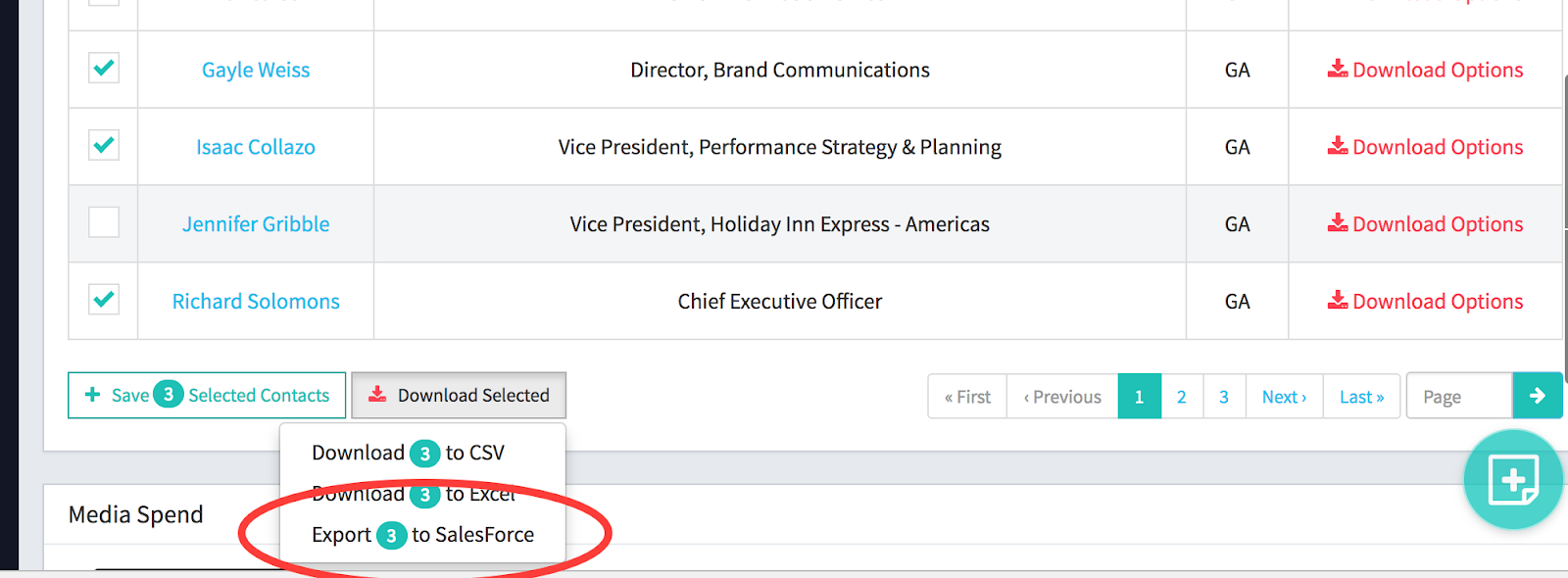This screenshot has height=578, width=1568.
Task: Click plus icon on Save Selected Contacts
Action: [x=93, y=395]
